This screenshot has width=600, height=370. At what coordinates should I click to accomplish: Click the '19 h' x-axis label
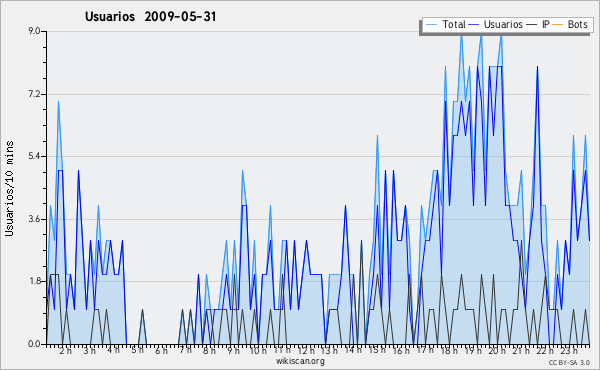pyautogui.click(x=474, y=350)
